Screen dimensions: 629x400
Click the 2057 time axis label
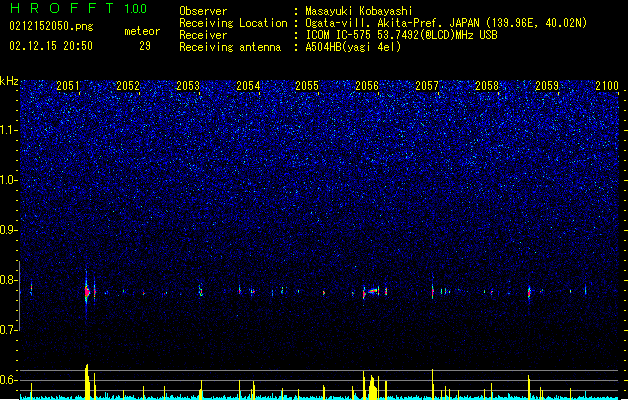point(427,85)
